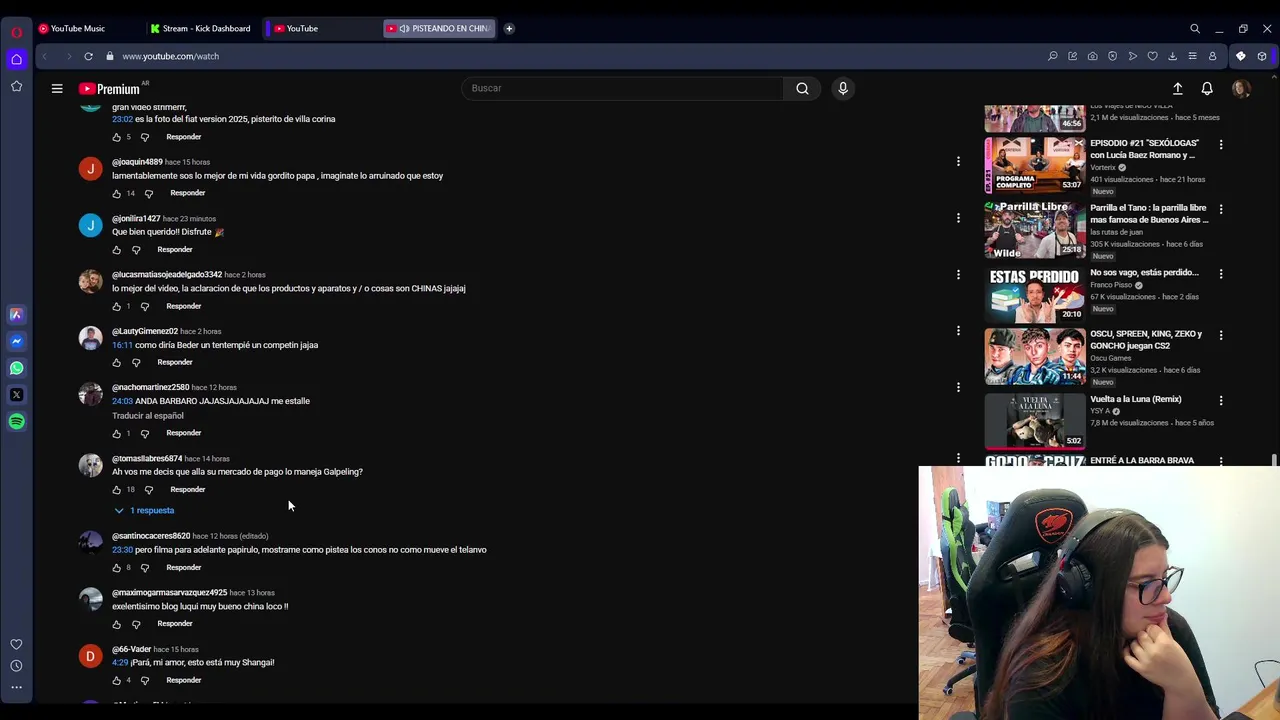Reply to the @joaquin4889 comment
Image resolution: width=1280 pixels, height=720 pixels.
188,193
